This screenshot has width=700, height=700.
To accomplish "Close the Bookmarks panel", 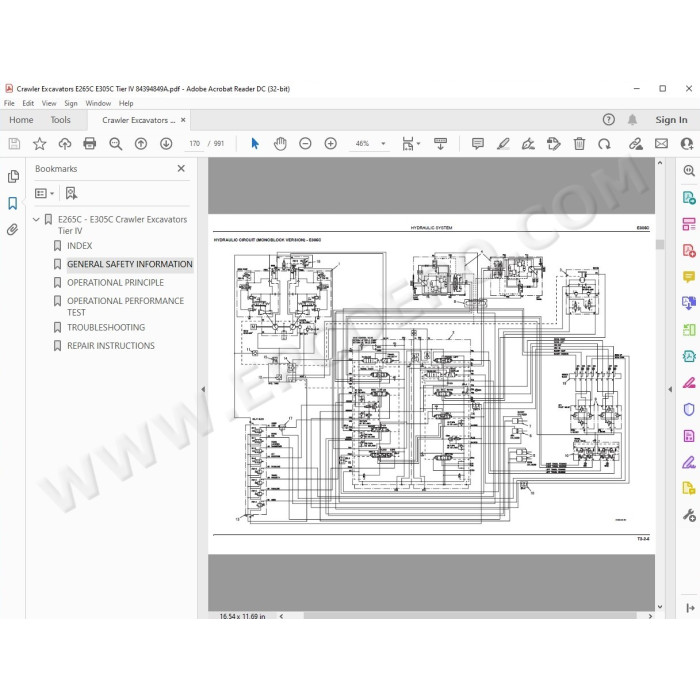I will pyautogui.click(x=181, y=168).
